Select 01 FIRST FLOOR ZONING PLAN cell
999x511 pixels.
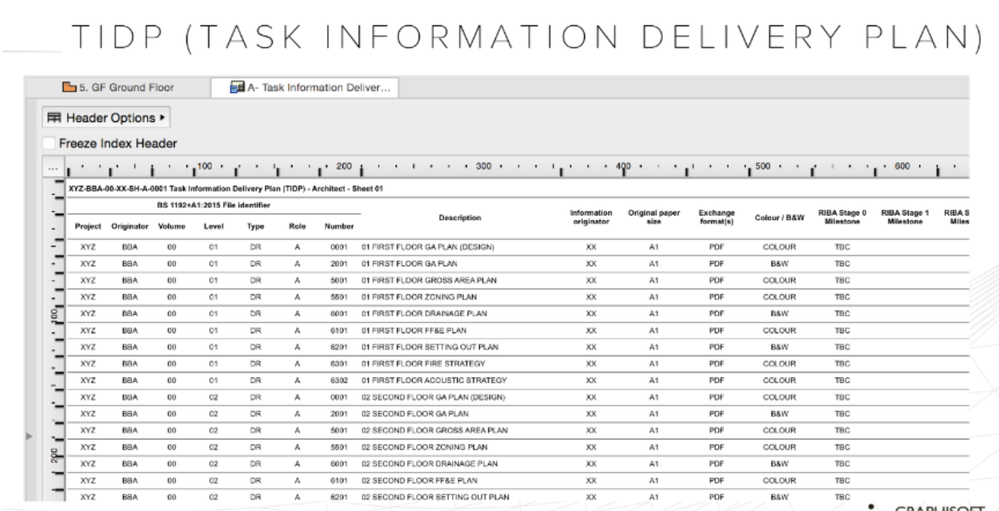click(419, 297)
